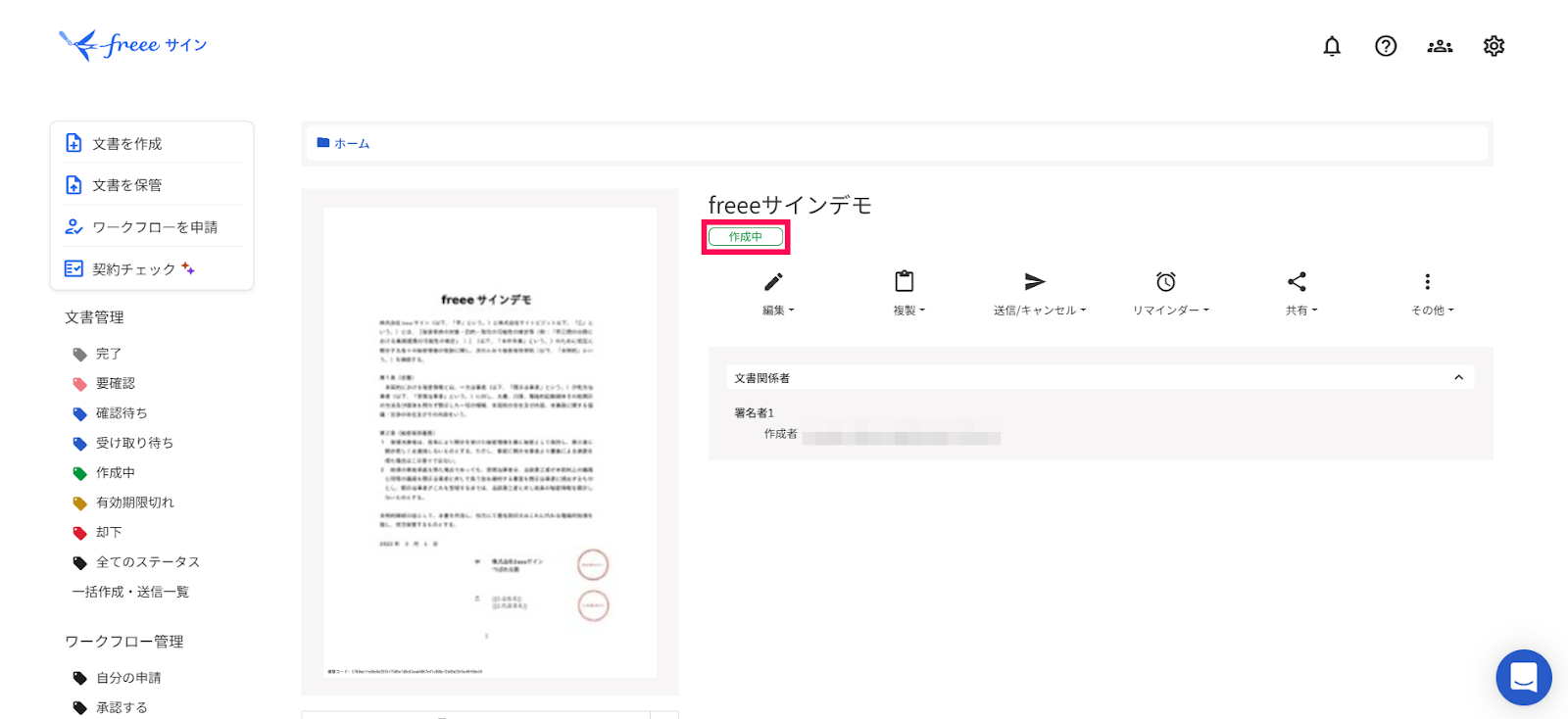
Task: Click the three-dot その他 icon
Action: (x=1427, y=282)
